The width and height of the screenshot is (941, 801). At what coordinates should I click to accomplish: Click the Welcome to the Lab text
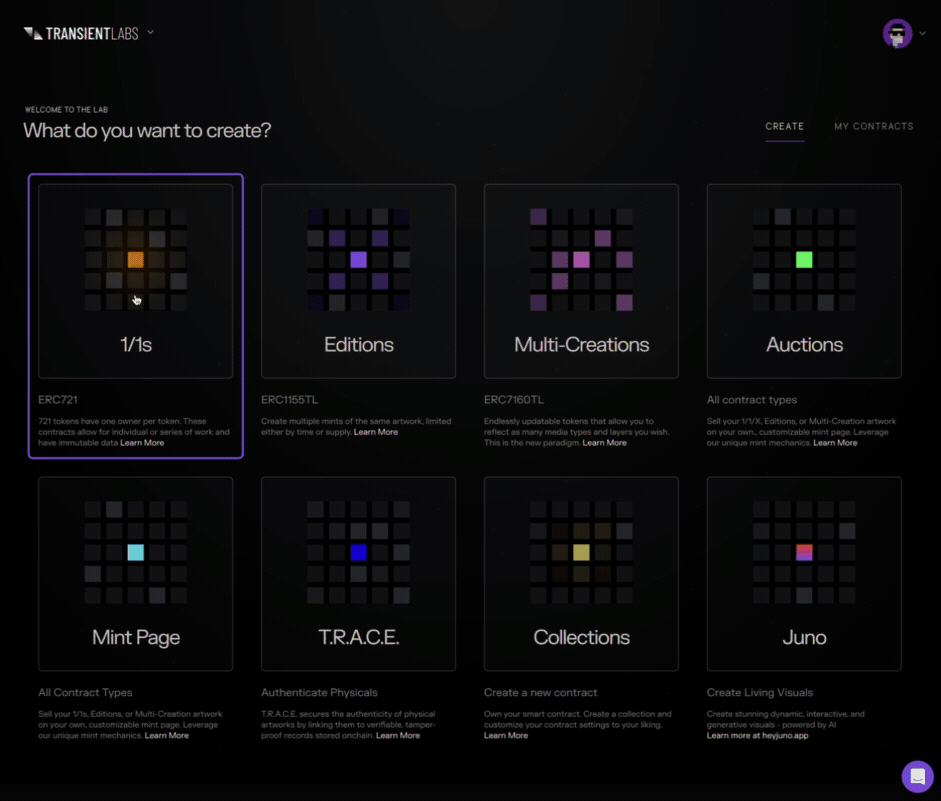pyautogui.click(x=66, y=110)
